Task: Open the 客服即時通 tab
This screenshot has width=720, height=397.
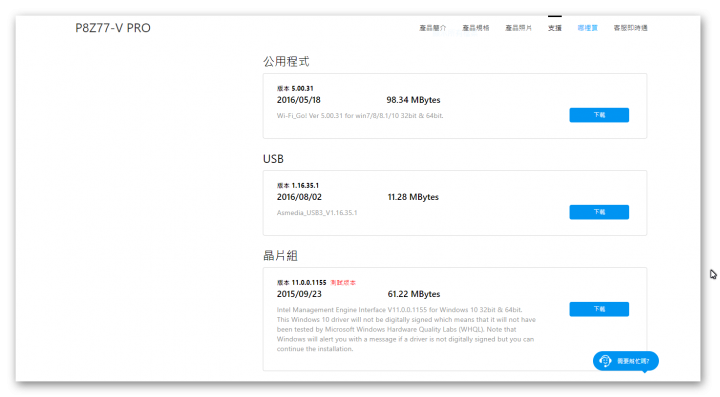Action: coord(630,28)
